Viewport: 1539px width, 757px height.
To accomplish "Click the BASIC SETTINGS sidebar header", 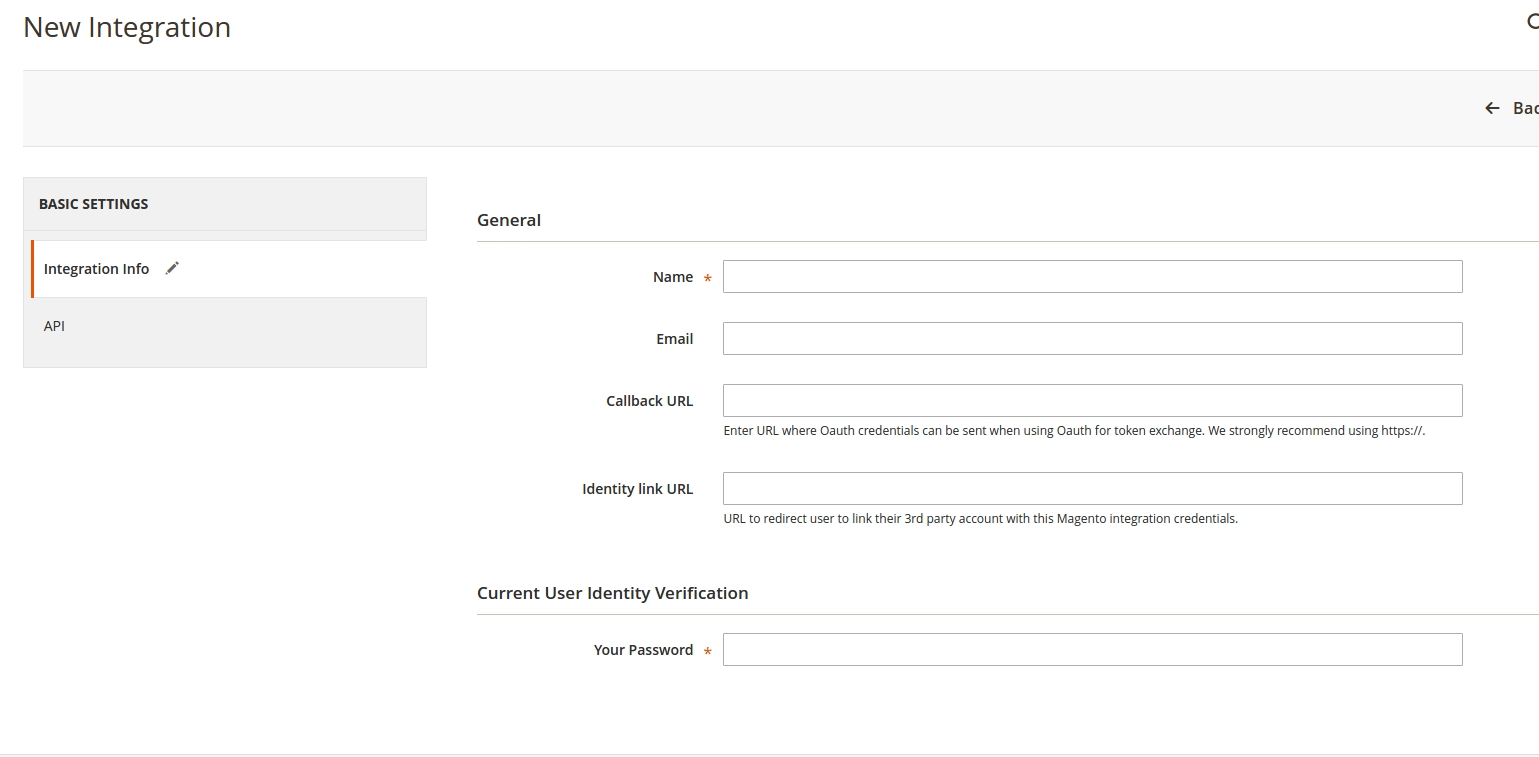I will 93,203.
